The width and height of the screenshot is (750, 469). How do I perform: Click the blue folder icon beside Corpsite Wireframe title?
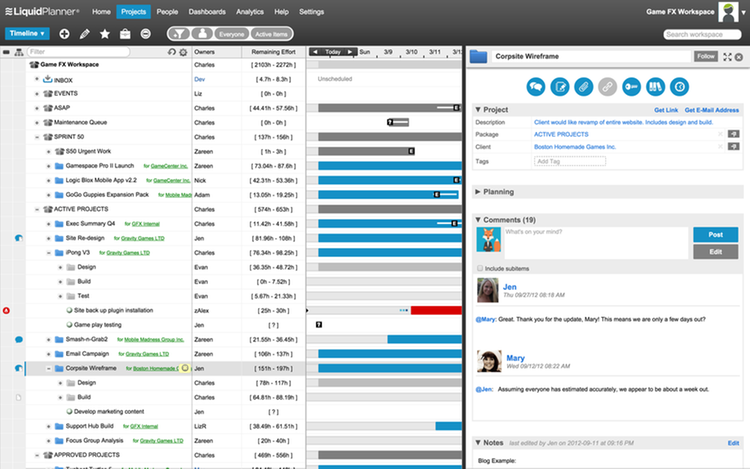[478, 57]
